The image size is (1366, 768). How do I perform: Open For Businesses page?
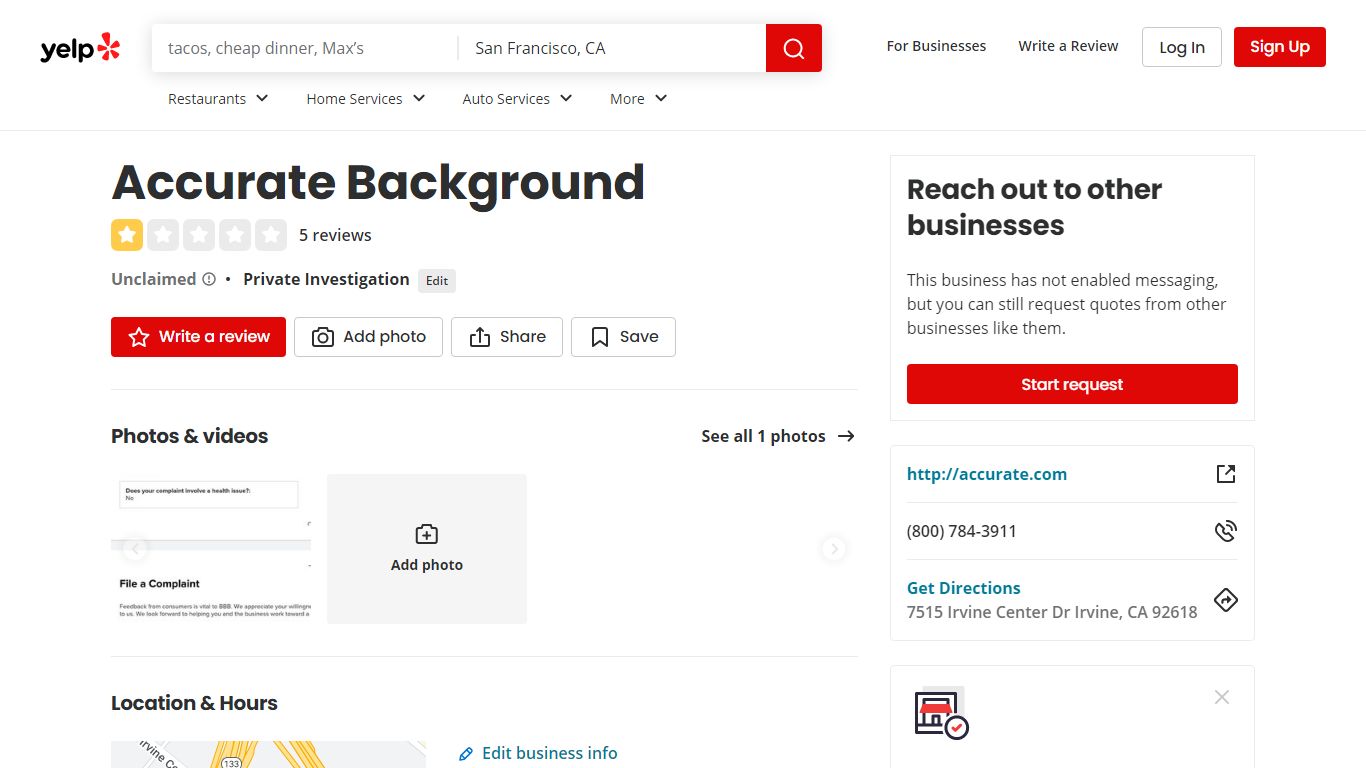pos(936,46)
